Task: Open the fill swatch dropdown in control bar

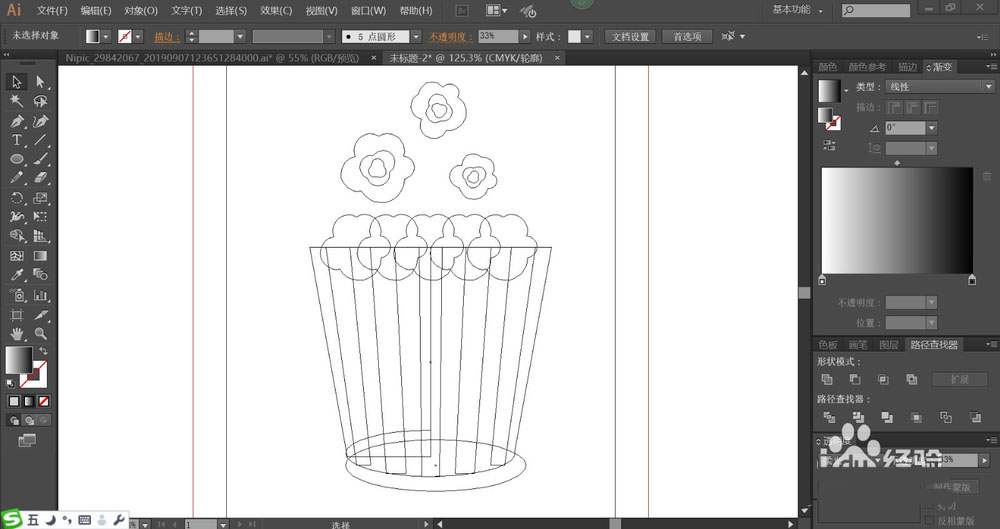Action: [x=106, y=36]
